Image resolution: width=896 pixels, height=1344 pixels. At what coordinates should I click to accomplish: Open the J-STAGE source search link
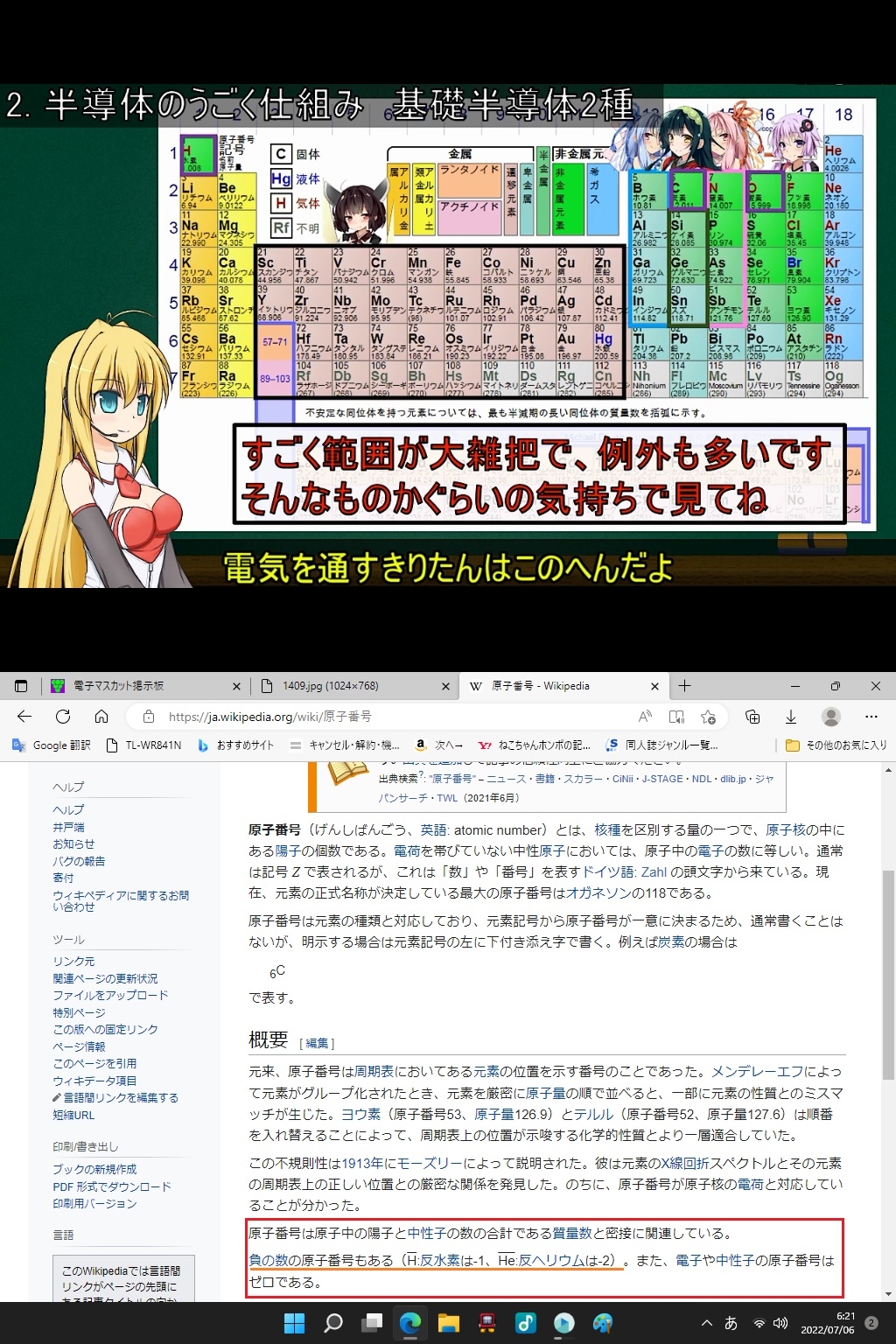662,779
